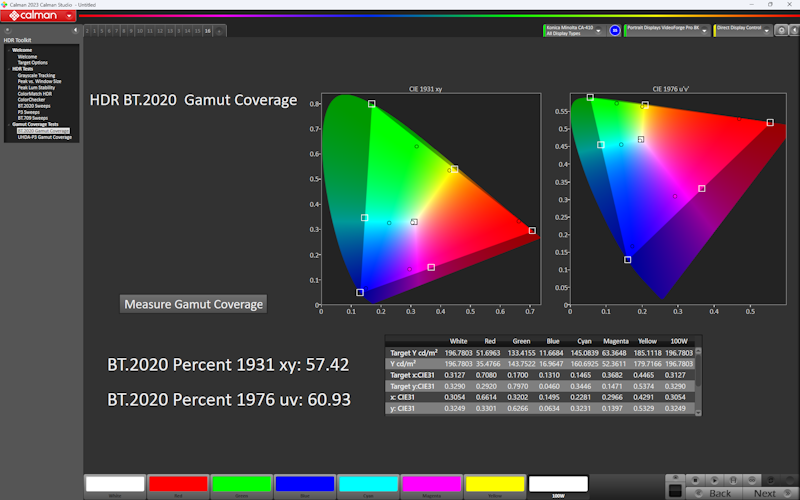The image size is (800, 500).
Task: Open Target Options in the tree
Action: point(33,63)
